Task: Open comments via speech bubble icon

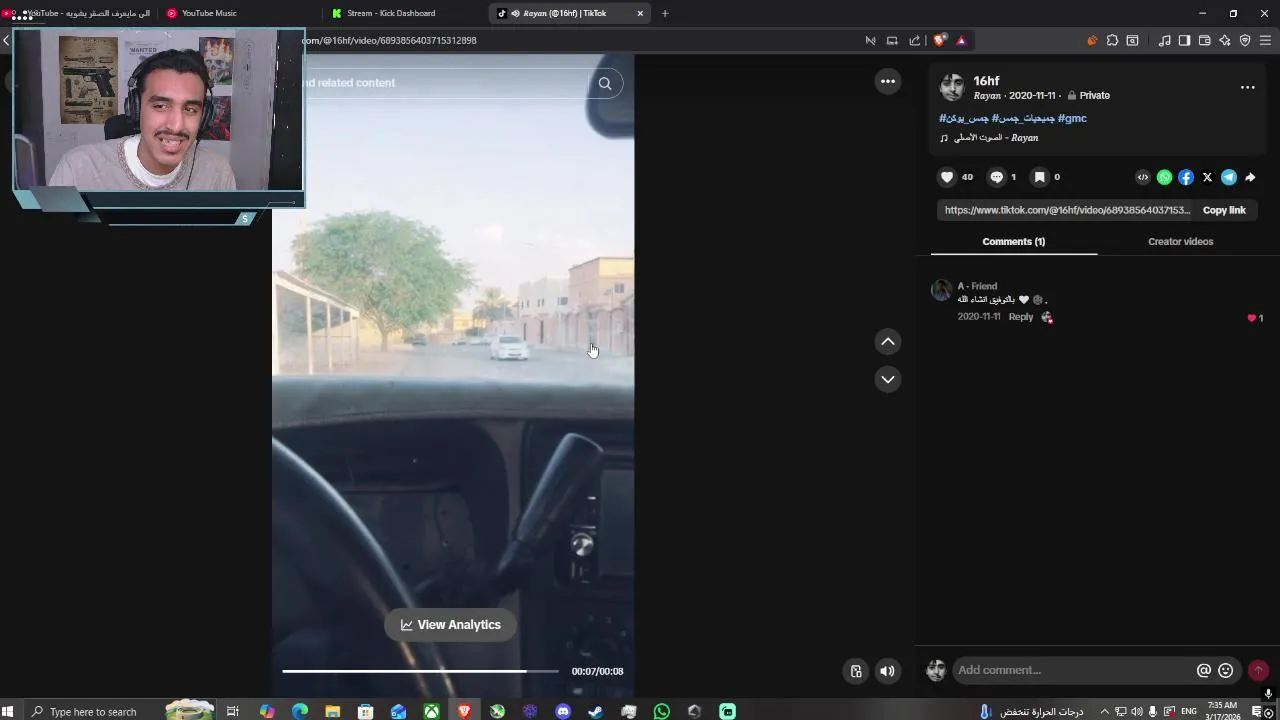Action: [996, 177]
